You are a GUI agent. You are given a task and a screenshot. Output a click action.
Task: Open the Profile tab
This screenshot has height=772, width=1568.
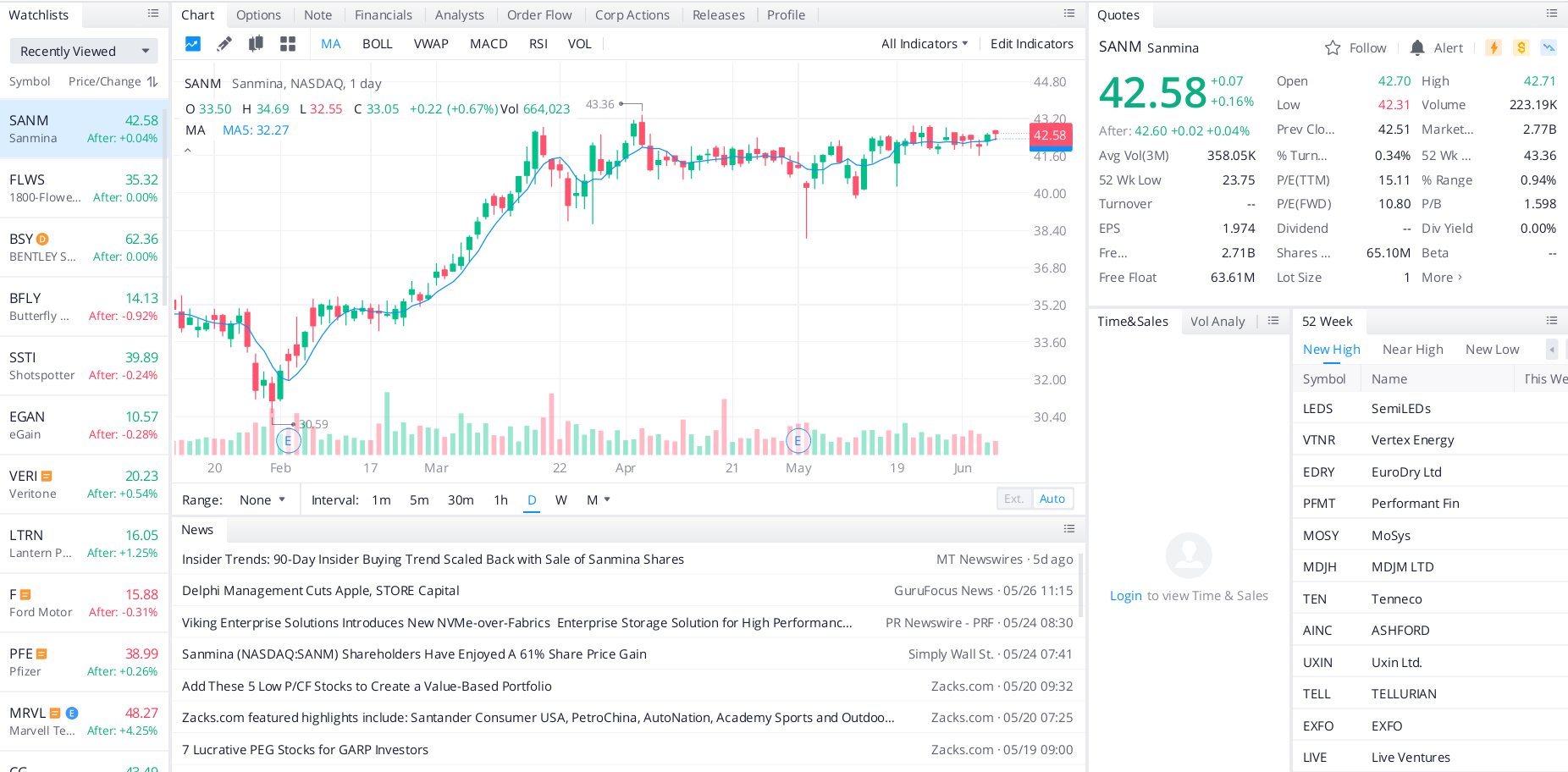(x=786, y=14)
